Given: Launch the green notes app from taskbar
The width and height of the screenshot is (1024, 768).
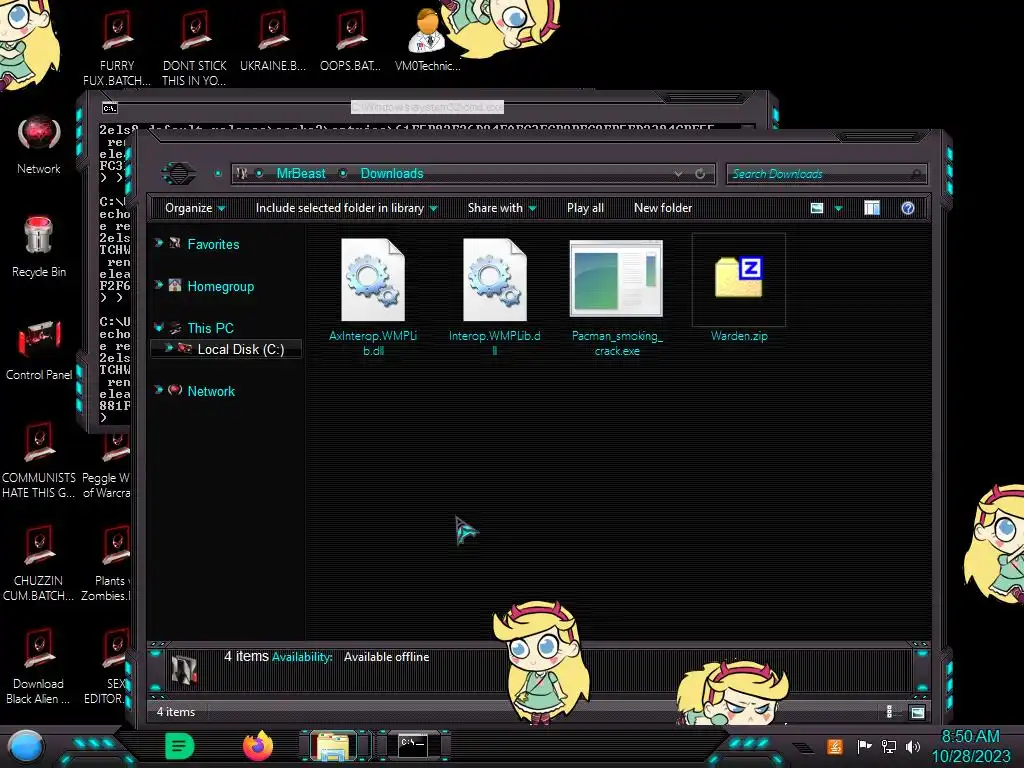Looking at the screenshot, I should [180, 746].
